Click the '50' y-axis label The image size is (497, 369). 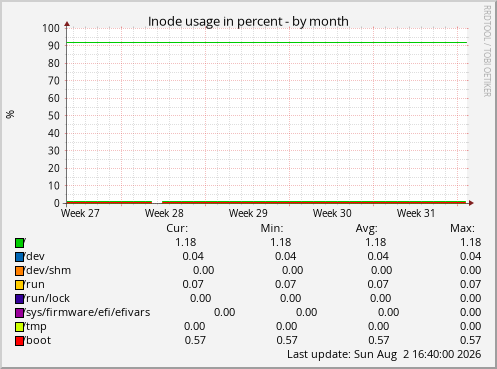pyautogui.click(x=54, y=116)
